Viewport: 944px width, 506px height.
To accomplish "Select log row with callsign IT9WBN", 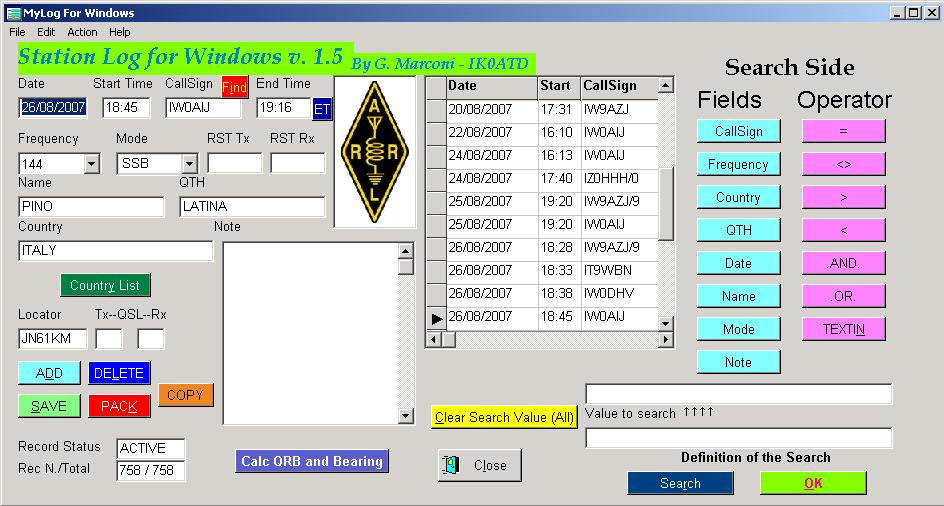I will [542, 270].
